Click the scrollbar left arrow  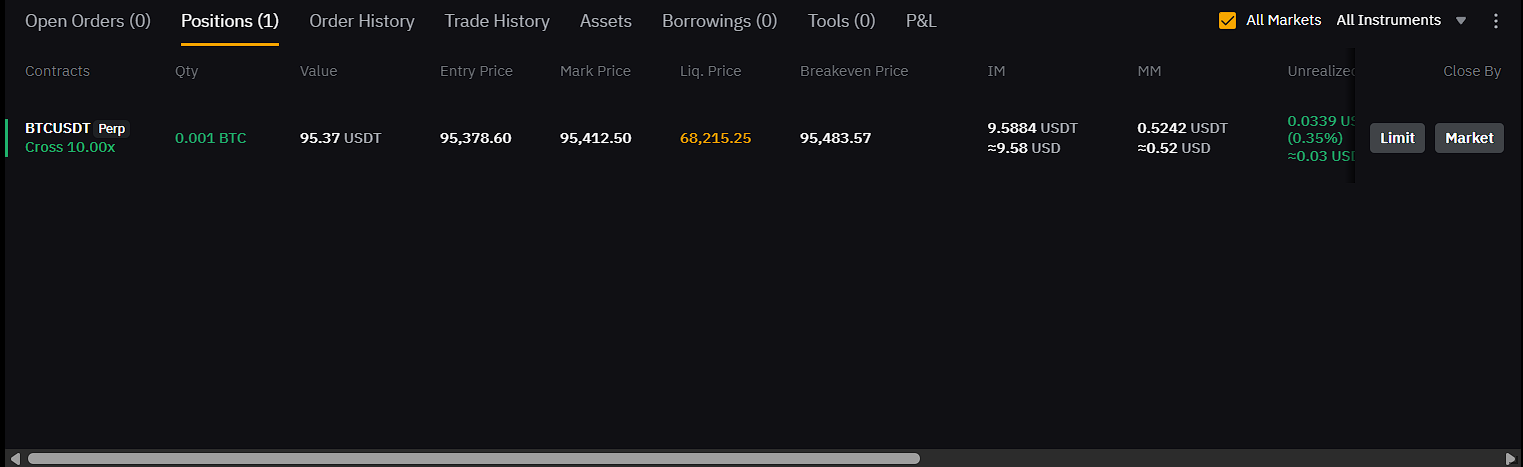tap(13, 458)
